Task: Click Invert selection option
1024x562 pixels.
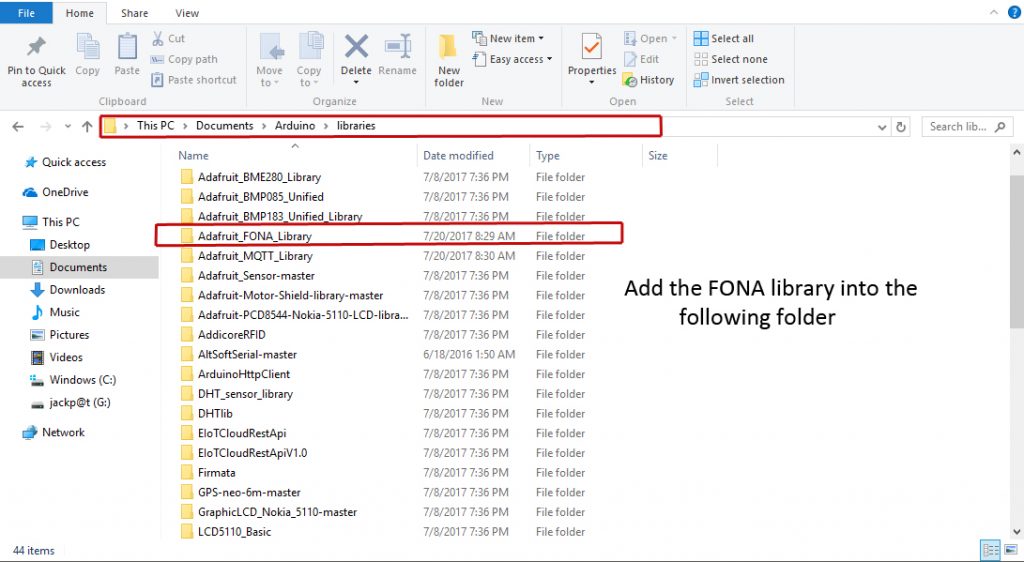Action: click(738, 80)
